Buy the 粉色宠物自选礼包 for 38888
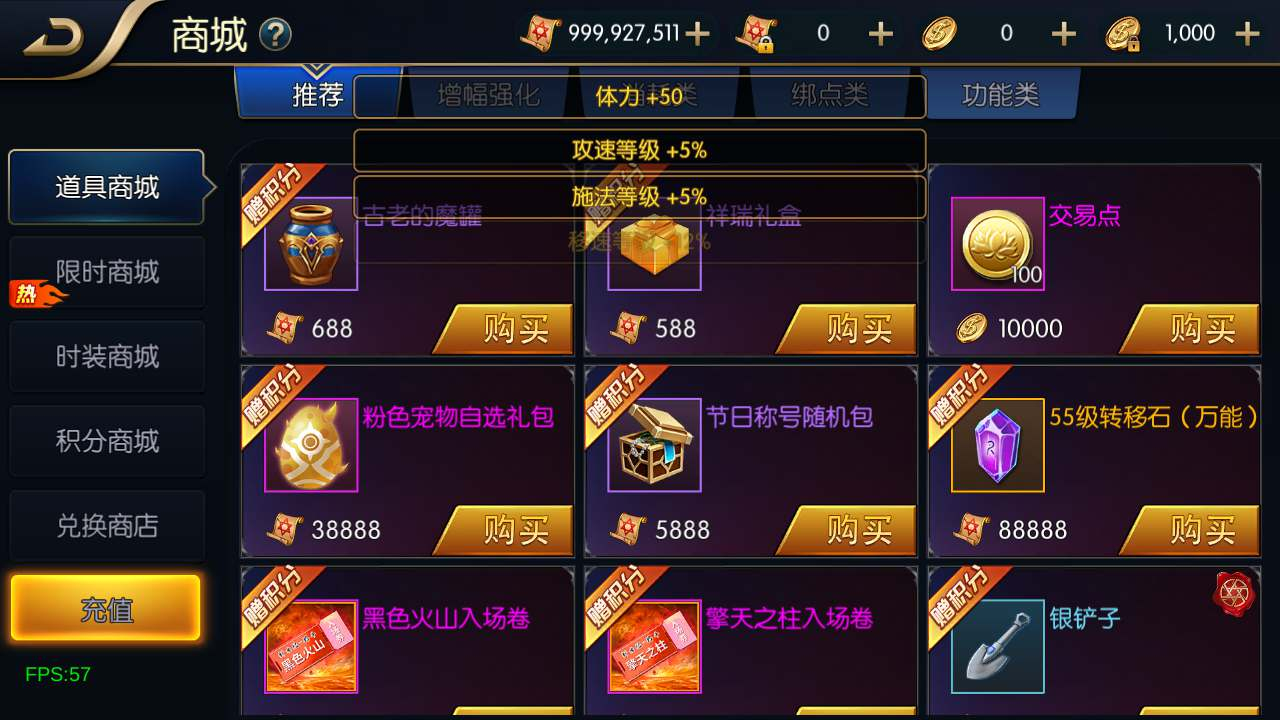The width and height of the screenshot is (1280, 720). pyautogui.click(x=507, y=530)
